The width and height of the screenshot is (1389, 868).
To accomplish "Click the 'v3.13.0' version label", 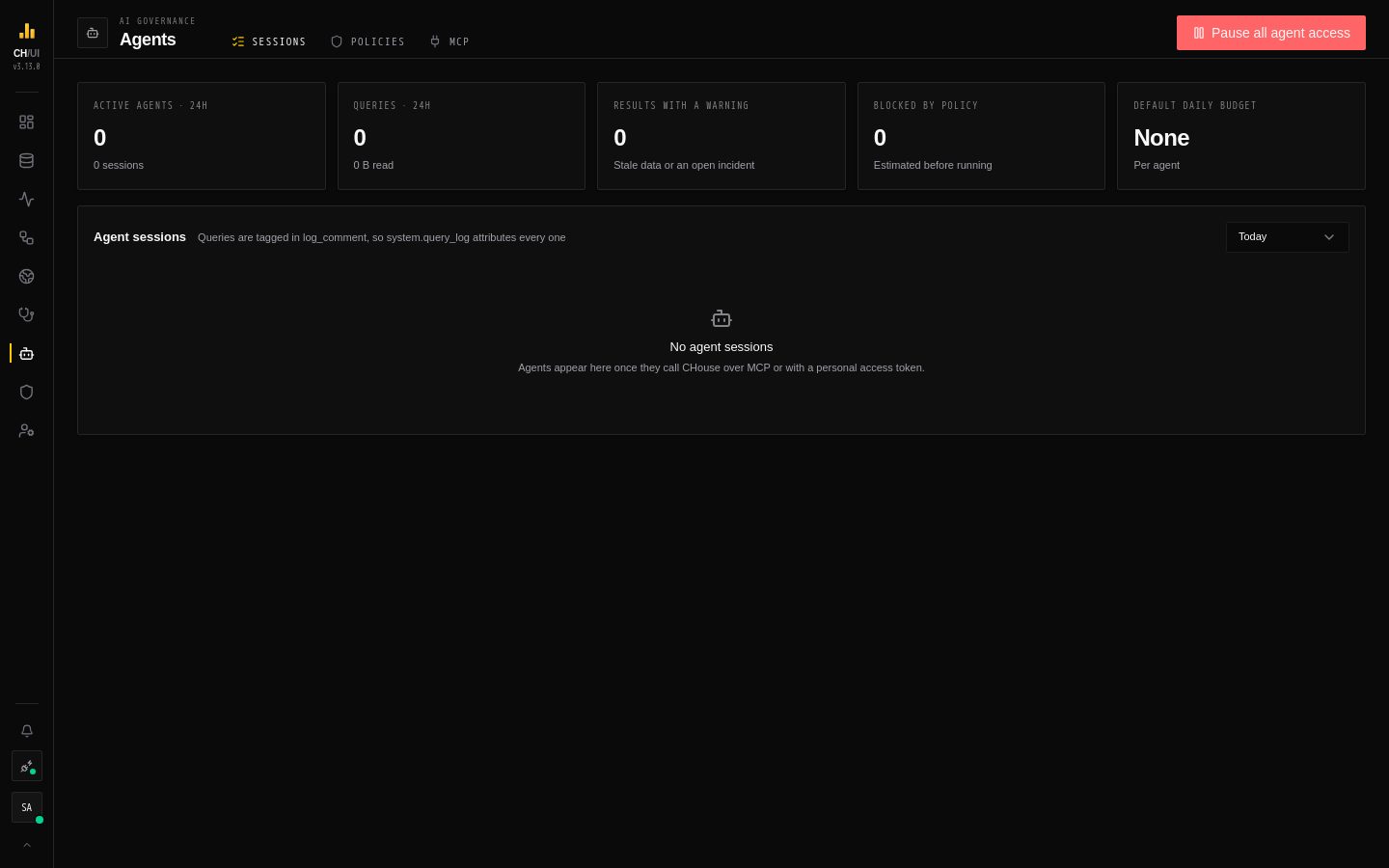I will click(x=27, y=67).
